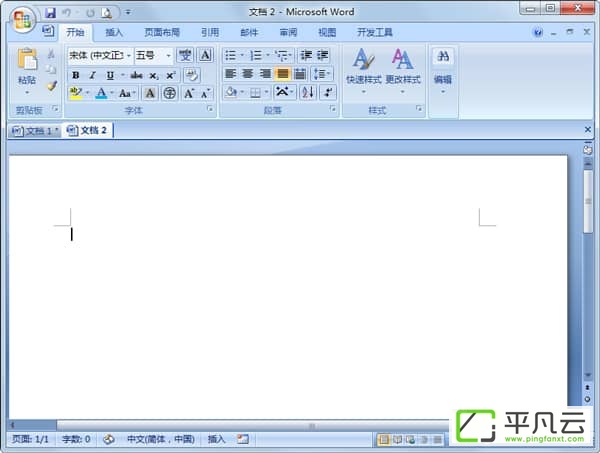Expand highlight color choices
Image resolution: width=600 pixels, height=453 pixels.
(x=88, y=93)
